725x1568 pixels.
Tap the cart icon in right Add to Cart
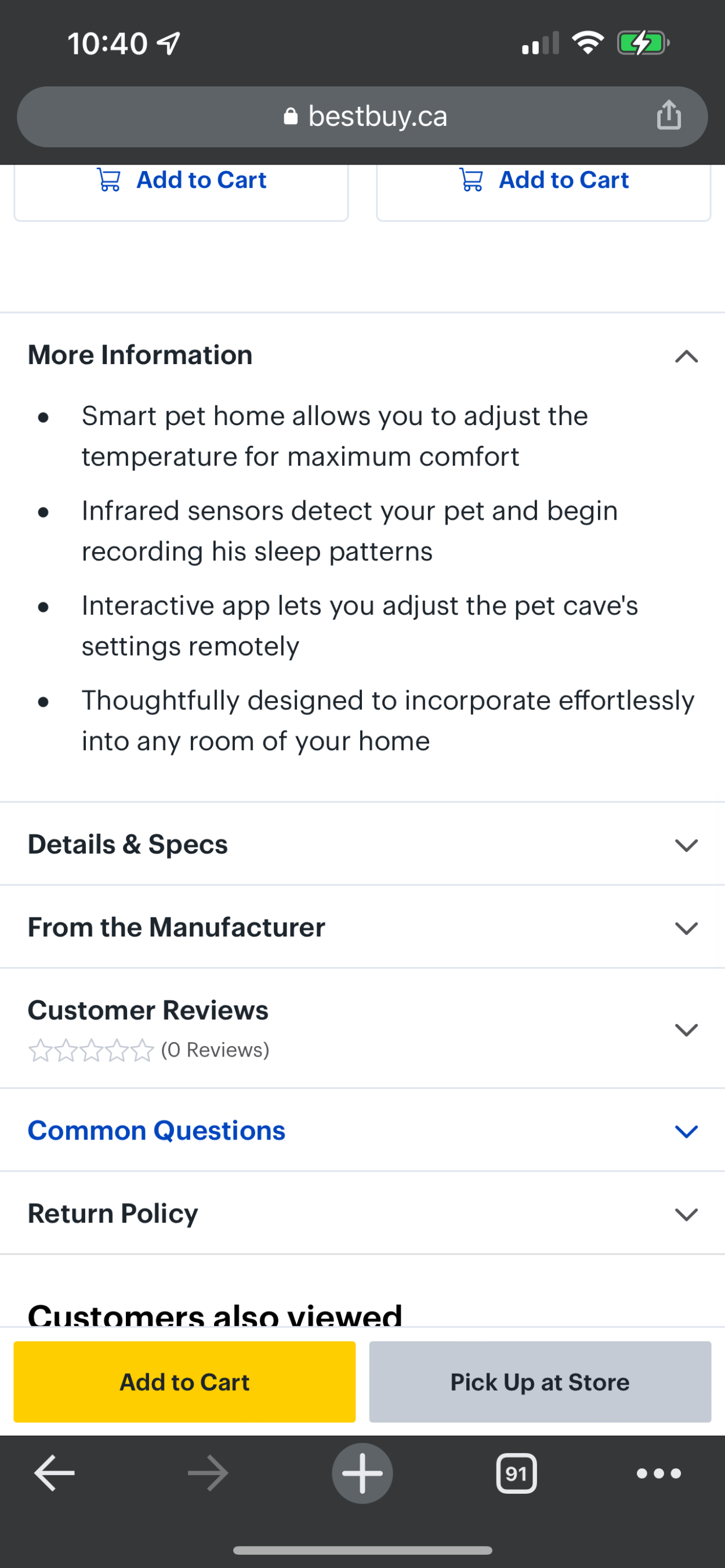pos(471,180)
